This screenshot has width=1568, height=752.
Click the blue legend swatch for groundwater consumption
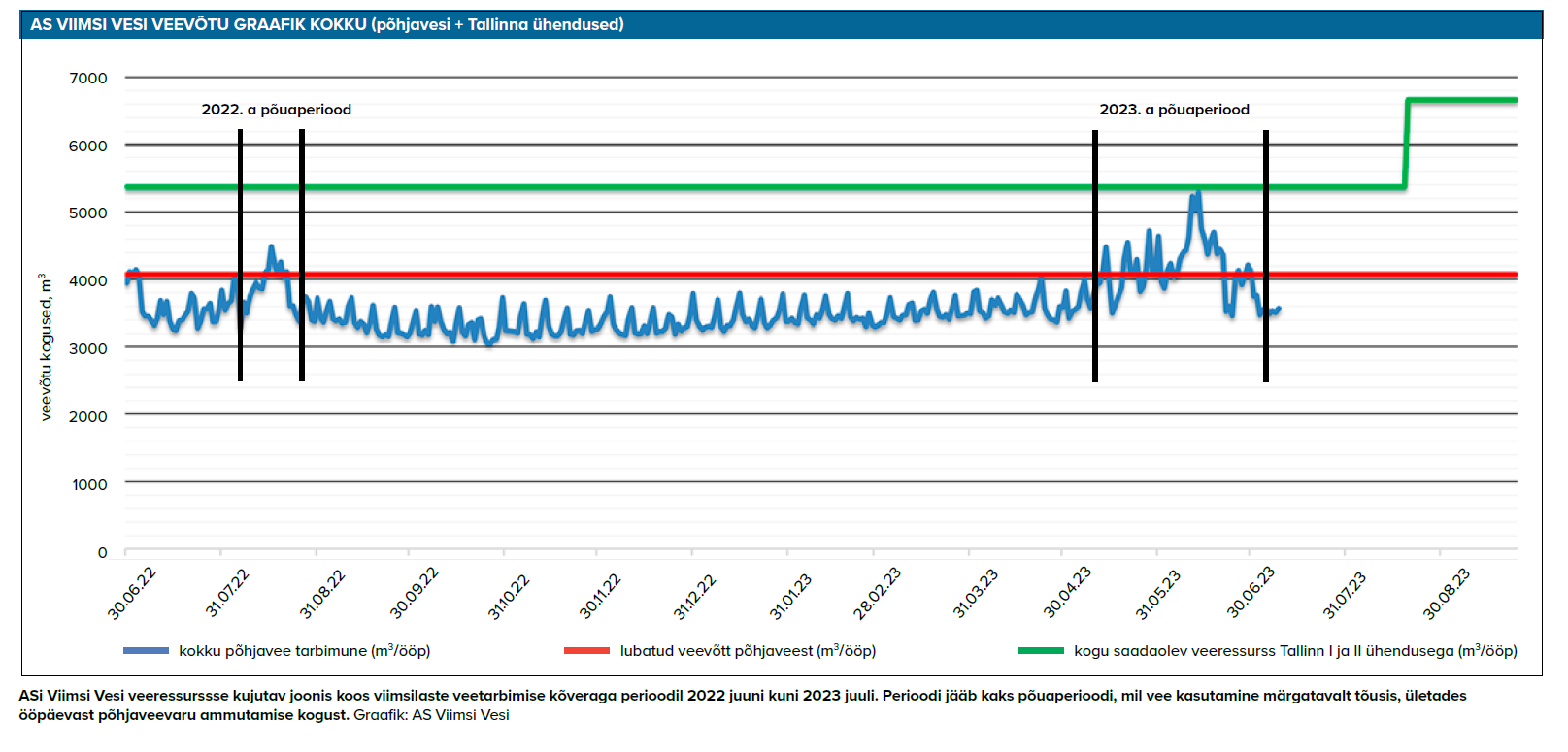(x=147, y=650)
